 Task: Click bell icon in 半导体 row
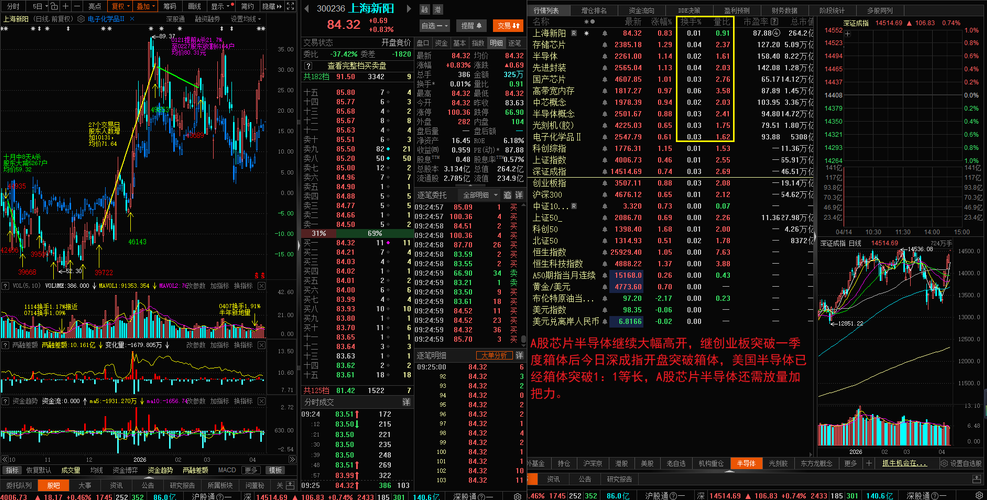click(x=605, y=56)
